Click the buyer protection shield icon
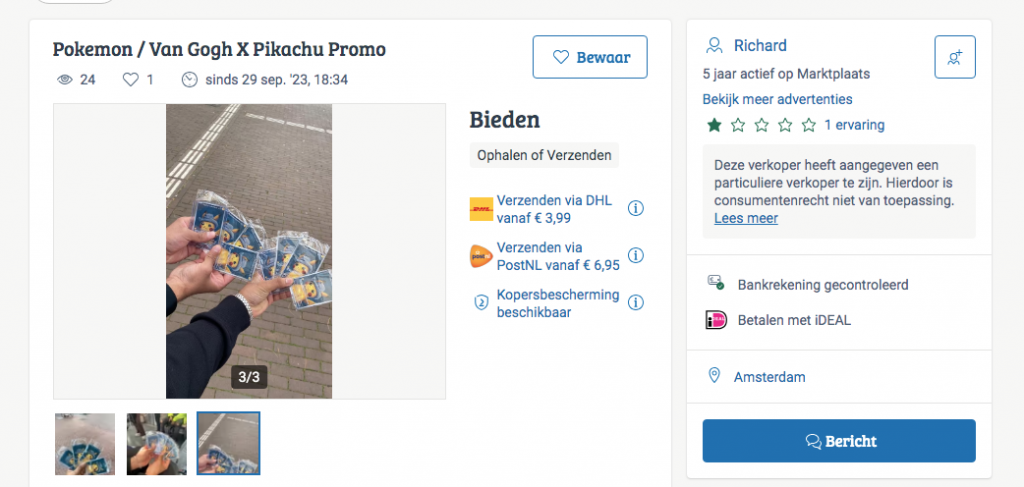 [481, 302]
